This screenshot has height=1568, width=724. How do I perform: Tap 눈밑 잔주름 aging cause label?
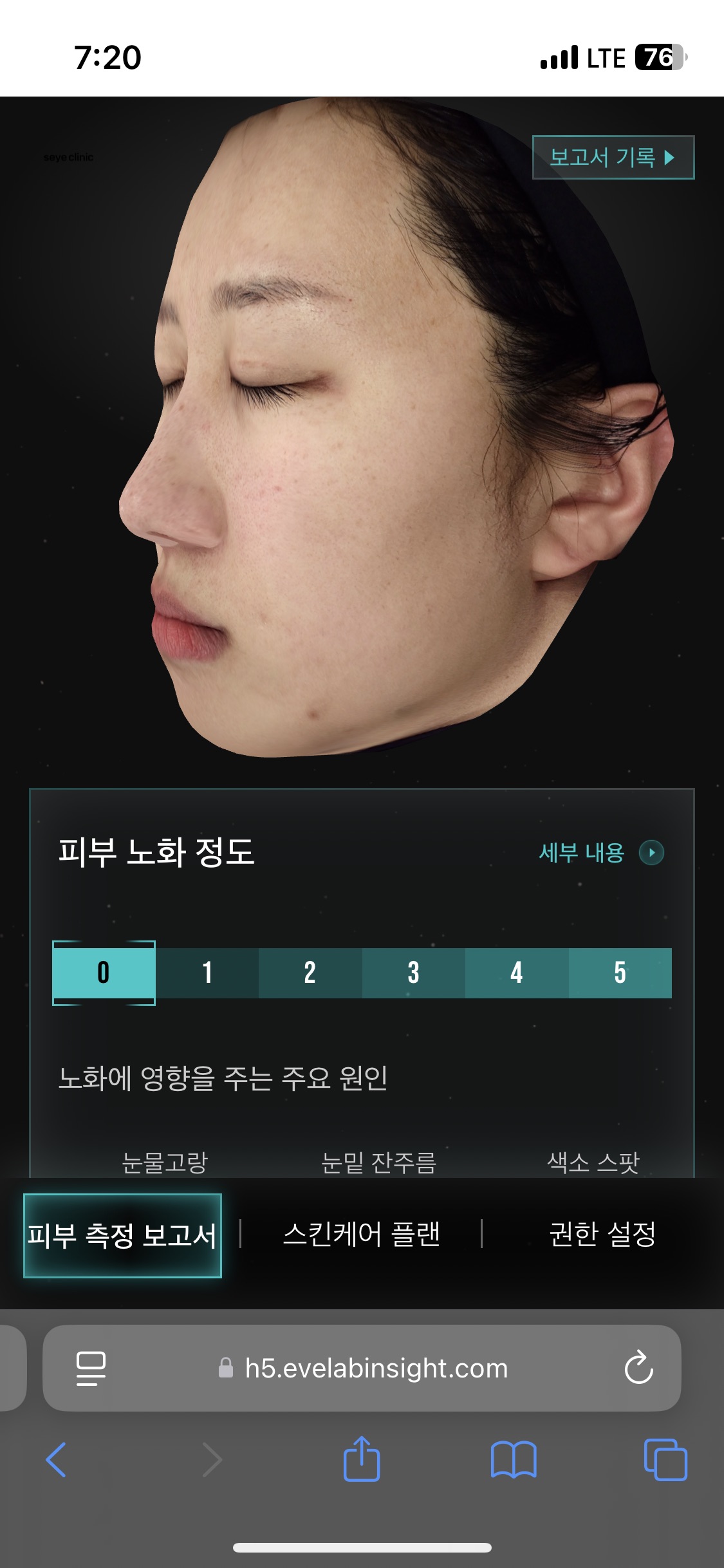tap(378, 1162)
